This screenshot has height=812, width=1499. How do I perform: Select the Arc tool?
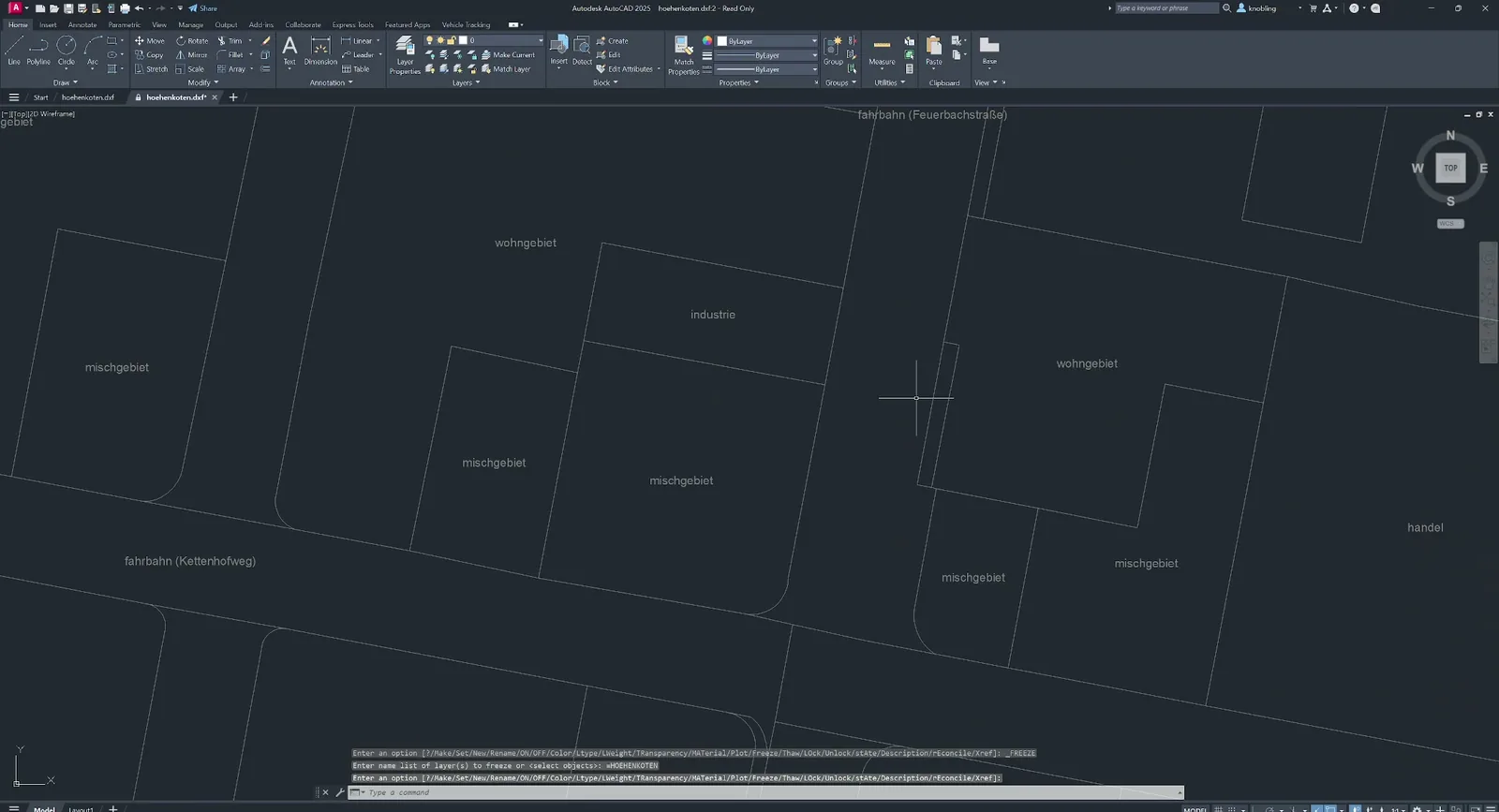93,51
